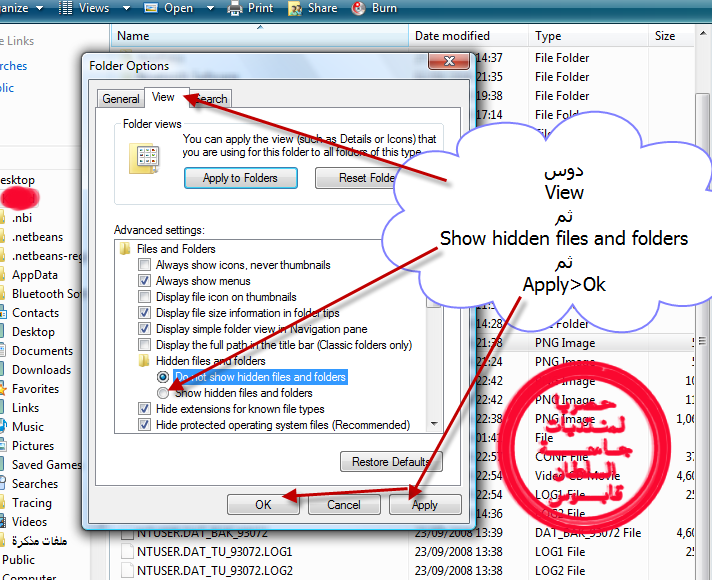This screenshot has height=580, width=712.
Task: Click the Cancel button
Action: (344, 505)
